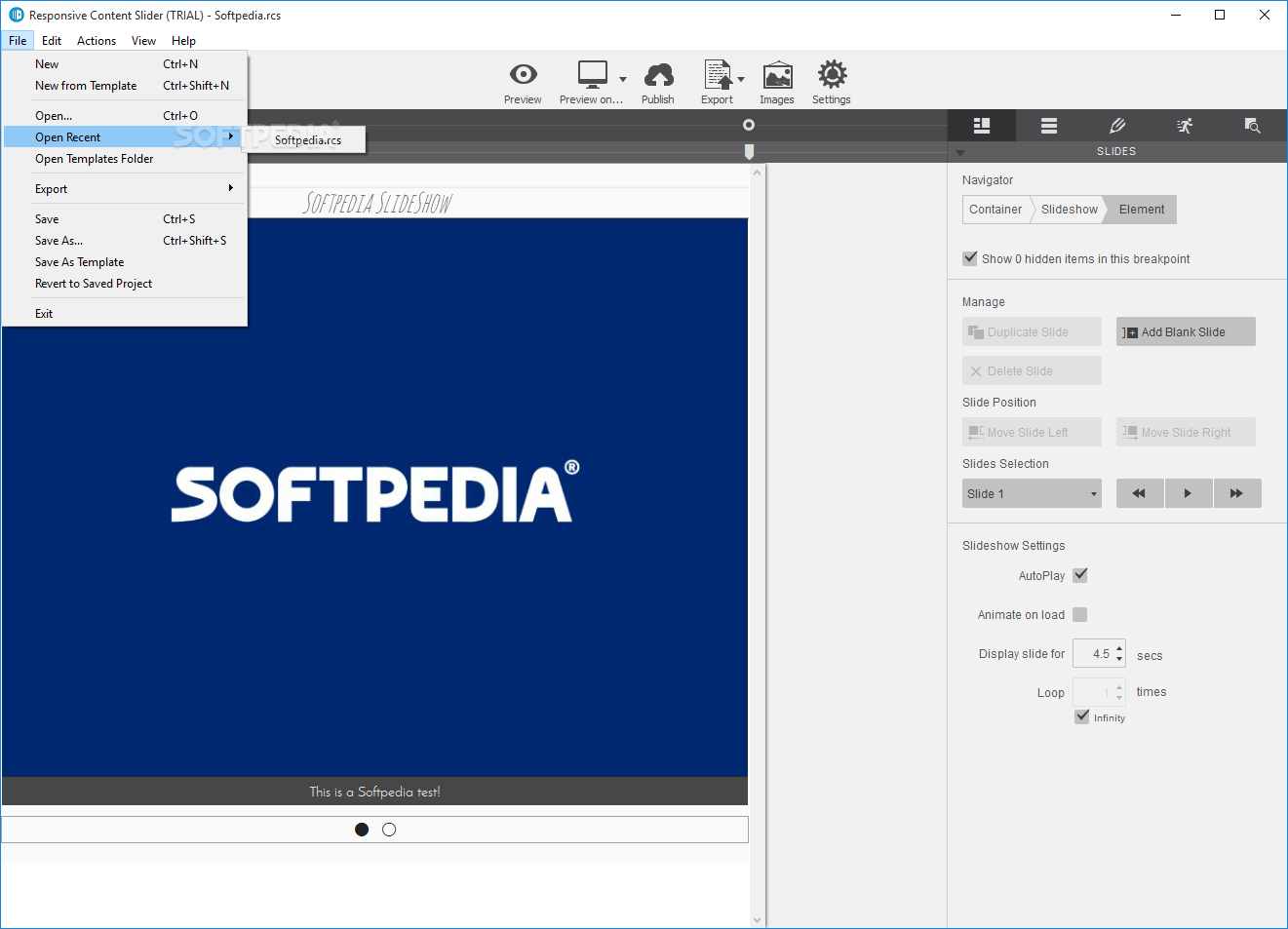Click the Preview on monitor icon
Viewport: 1288px width, 929px height.
coord(592,74)
